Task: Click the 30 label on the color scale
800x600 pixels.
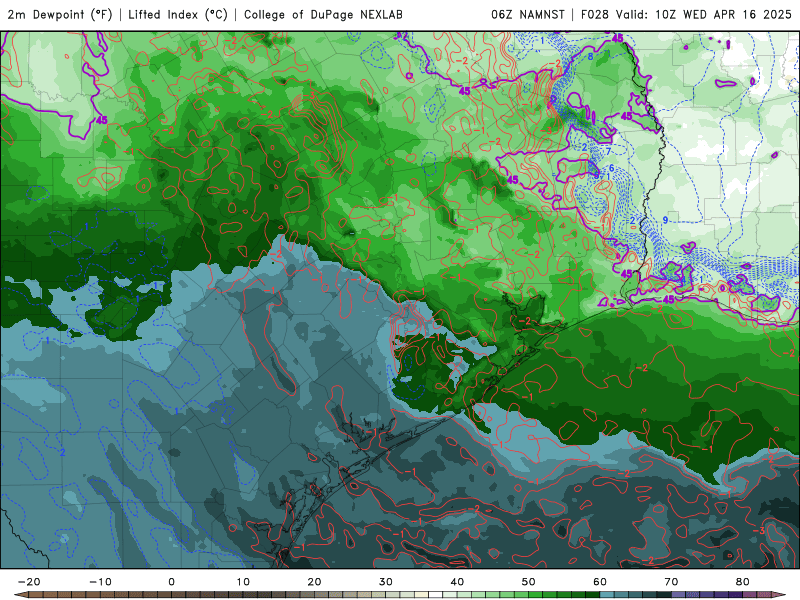Action: (x=386, y=582)
